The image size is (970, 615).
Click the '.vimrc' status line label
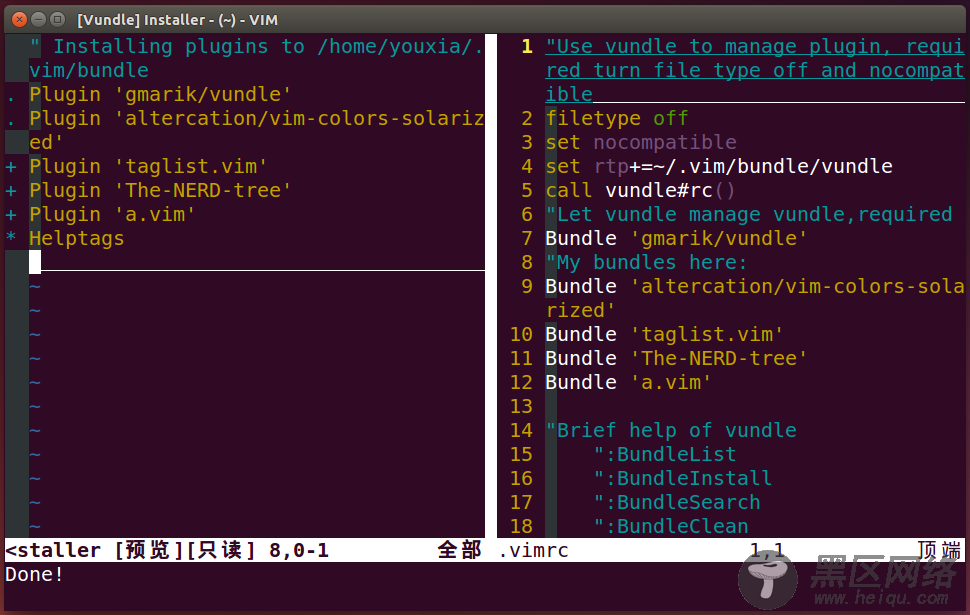click(533, 550)
